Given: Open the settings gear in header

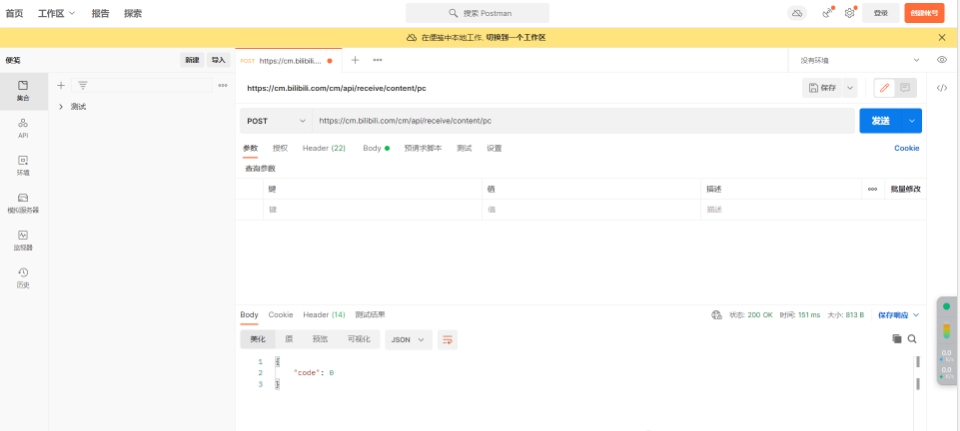Looking at the screenshot, I should [x=849, y=13].
